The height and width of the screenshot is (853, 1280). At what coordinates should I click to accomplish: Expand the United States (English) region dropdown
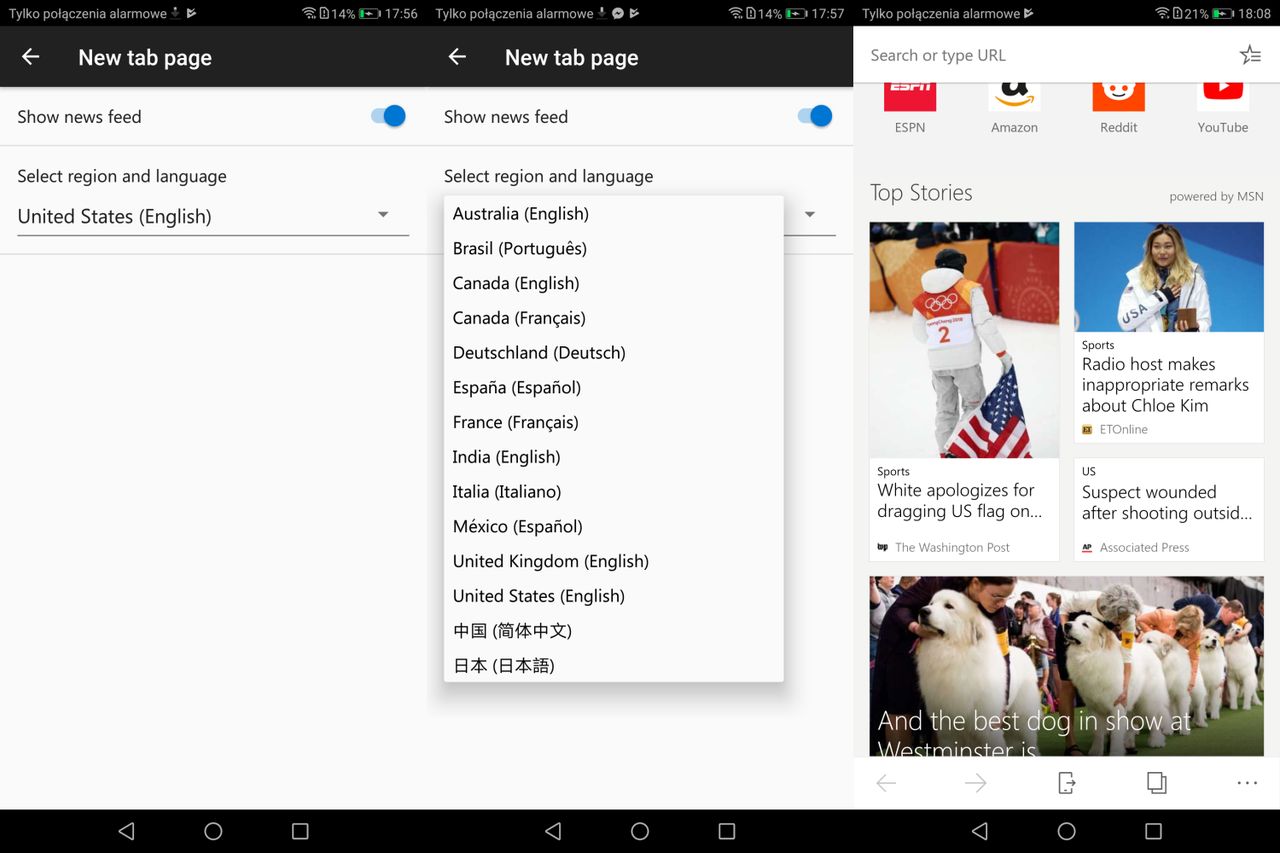coord(213,216)
